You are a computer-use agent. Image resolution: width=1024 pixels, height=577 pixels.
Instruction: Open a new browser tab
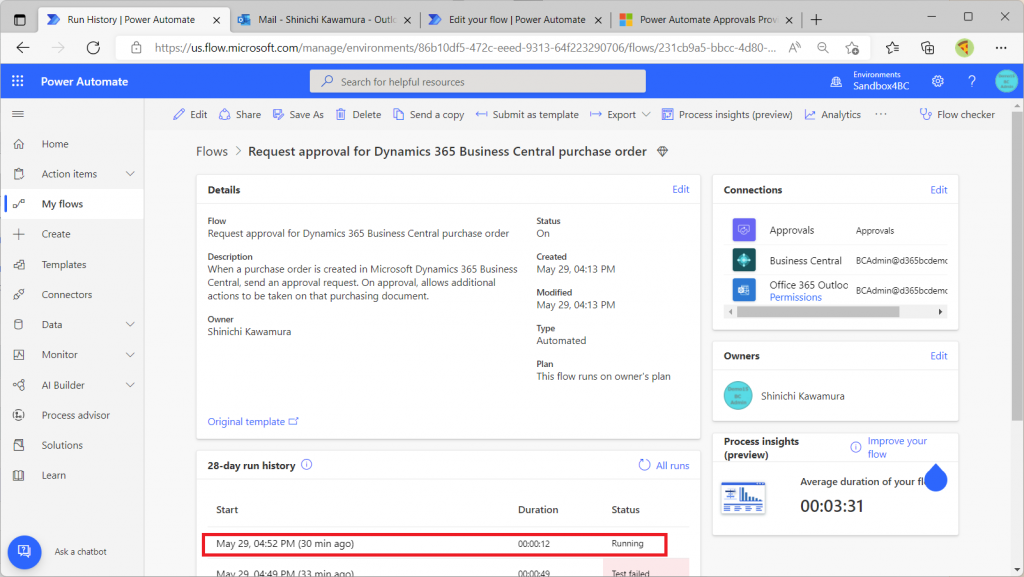[816, 20]
